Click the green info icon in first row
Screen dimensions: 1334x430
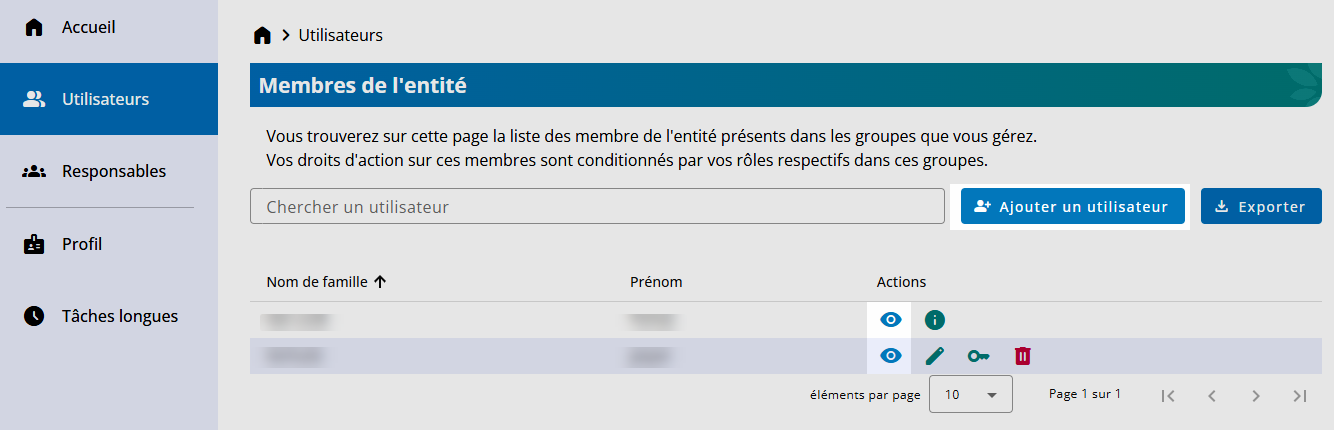pos(934,320)
